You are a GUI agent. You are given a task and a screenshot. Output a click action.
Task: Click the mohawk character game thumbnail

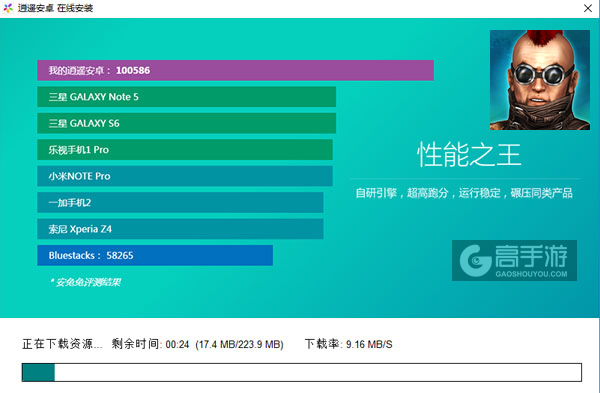(x=540, y=80)
